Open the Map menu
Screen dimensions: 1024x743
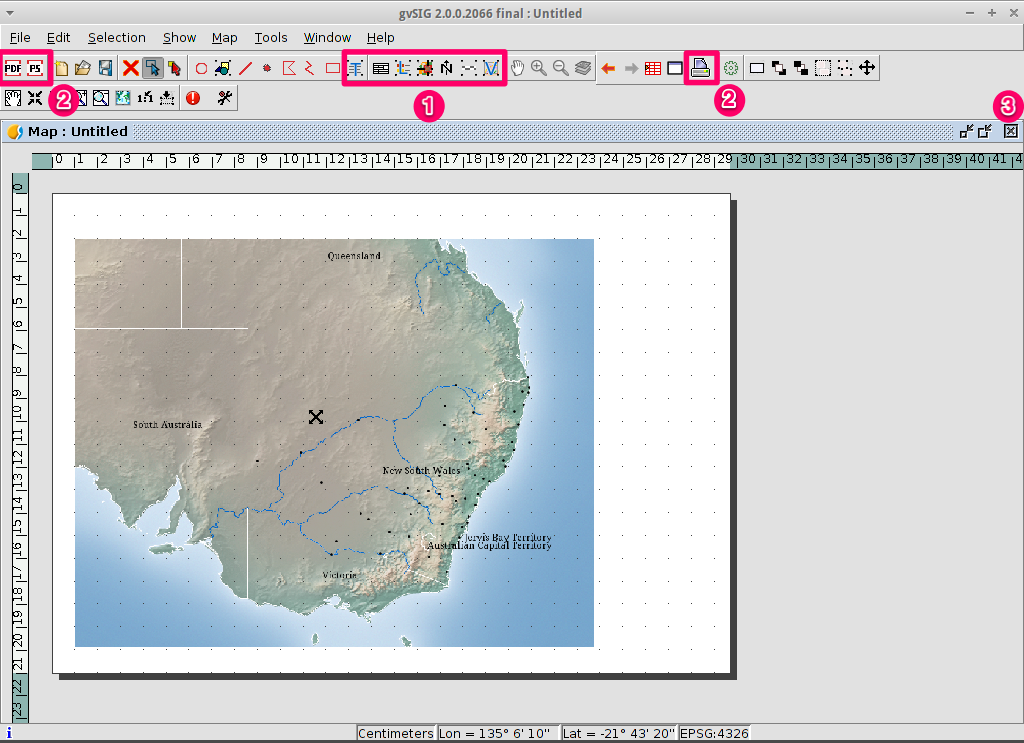(x=225, y=38)
